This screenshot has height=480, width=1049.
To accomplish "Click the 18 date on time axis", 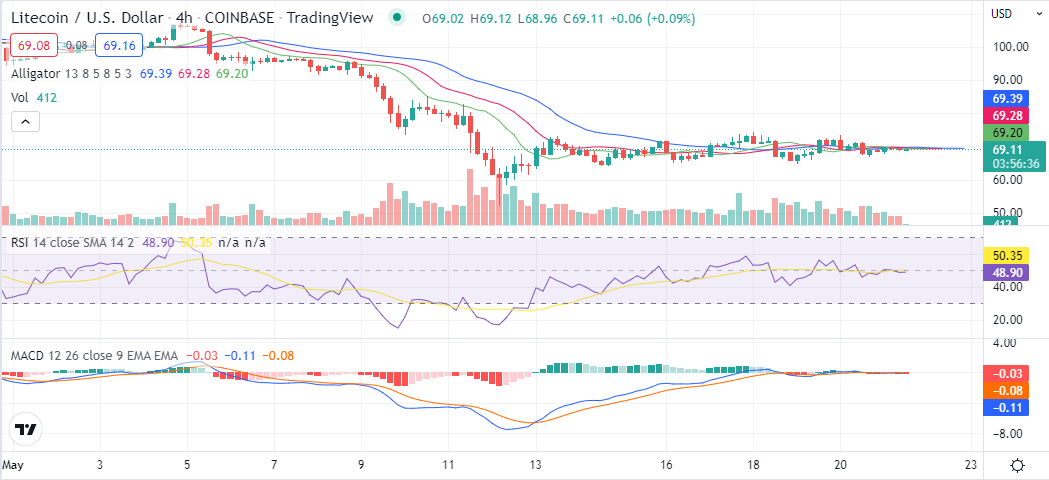I will [x=753, y=464].
